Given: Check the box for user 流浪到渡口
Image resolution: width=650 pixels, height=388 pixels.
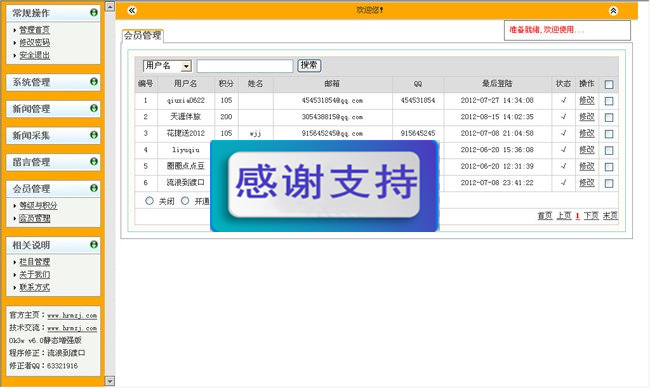Looking at the screenshot, I should [x=609, y=183].
